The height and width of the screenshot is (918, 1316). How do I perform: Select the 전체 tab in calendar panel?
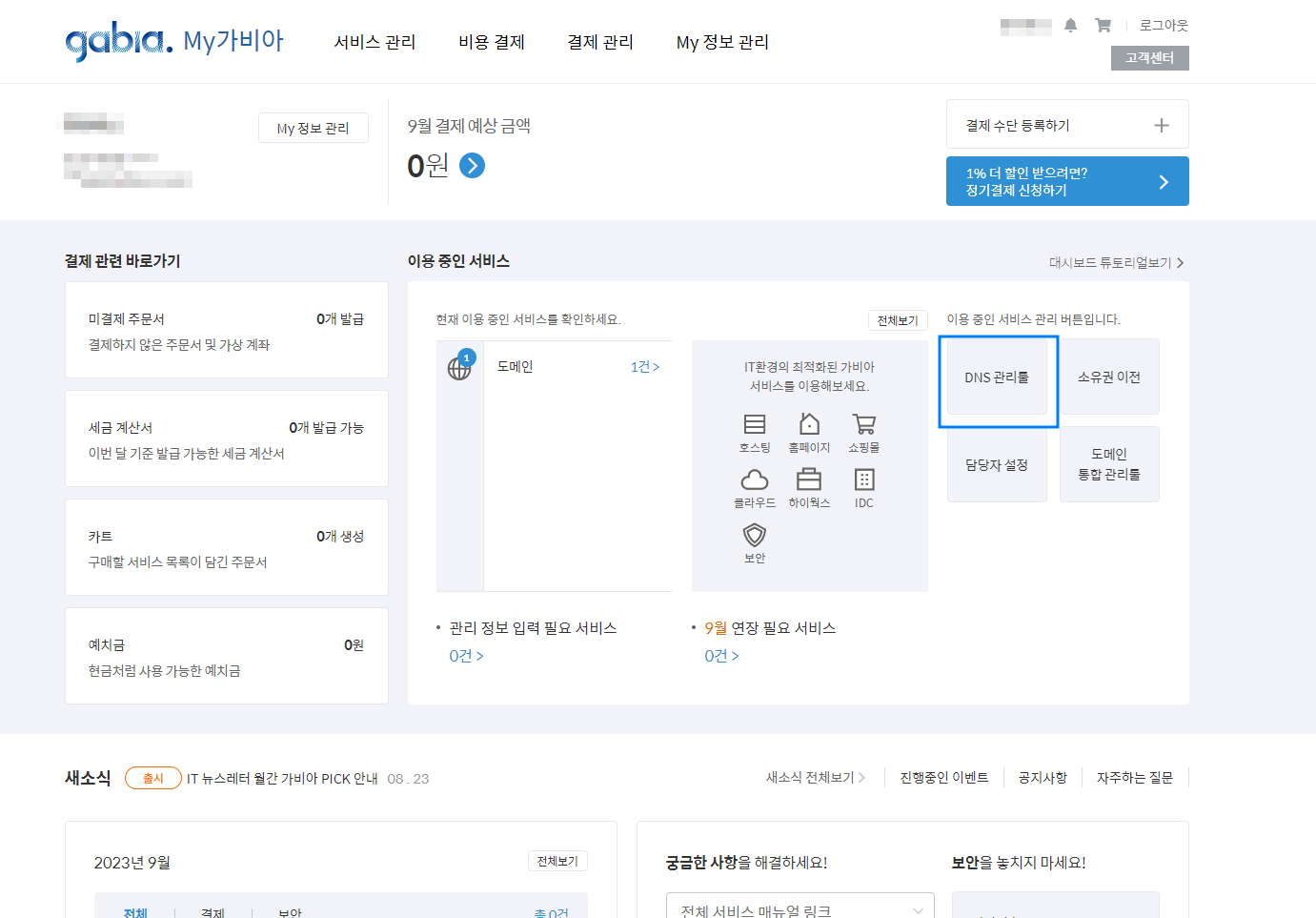pyautogui.click(x=135, y=911)
